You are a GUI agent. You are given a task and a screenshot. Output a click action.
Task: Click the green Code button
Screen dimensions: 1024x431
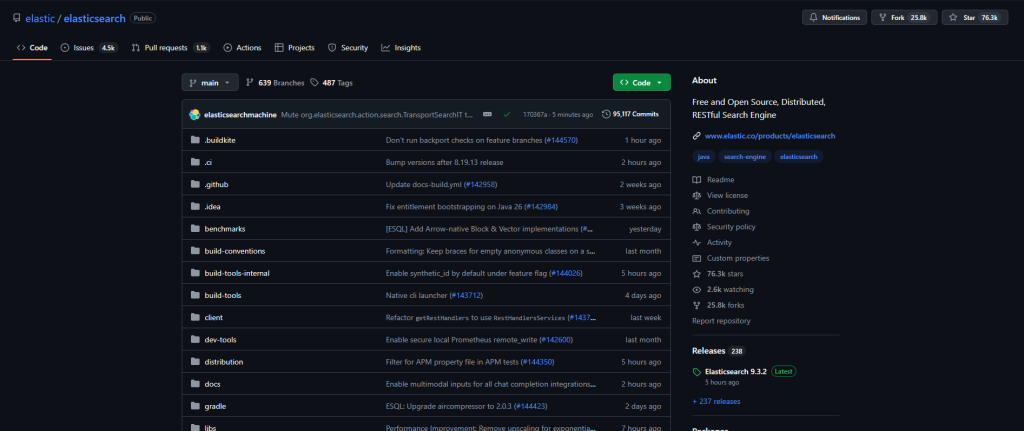(x=641, y=83)
